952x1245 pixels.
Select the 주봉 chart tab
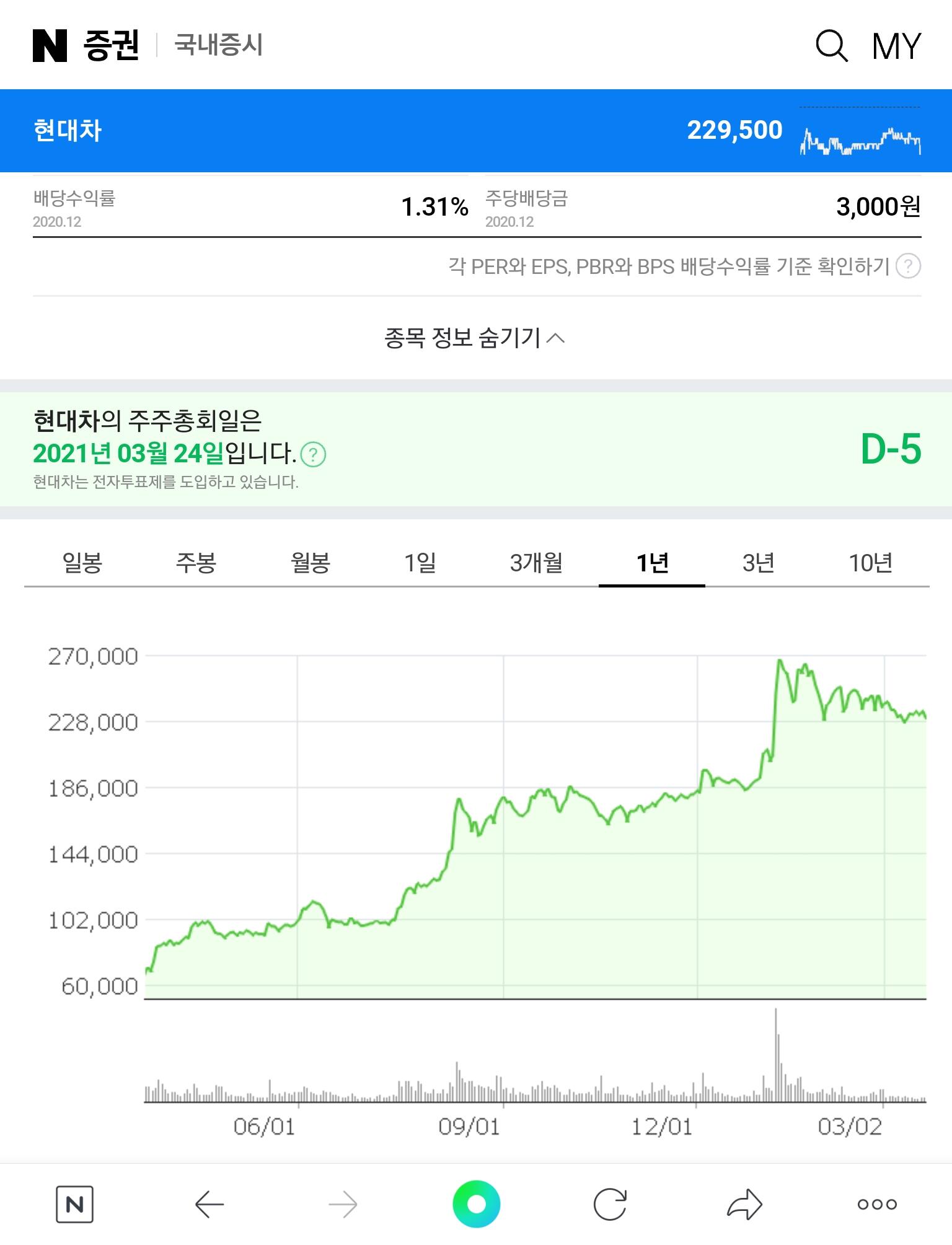click(196, 563)
